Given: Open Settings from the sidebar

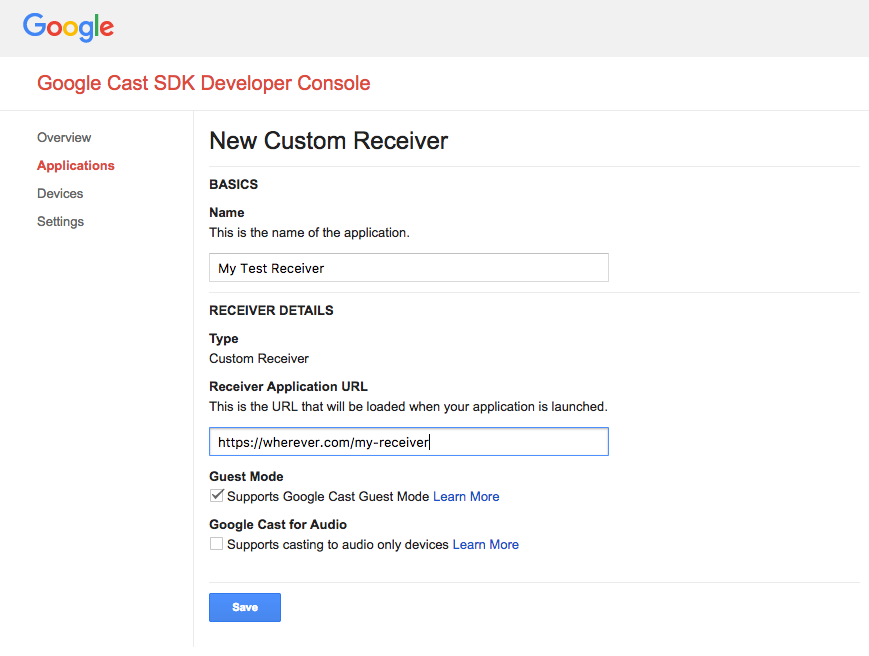Looking at the screenshot, I should point(60,221).
